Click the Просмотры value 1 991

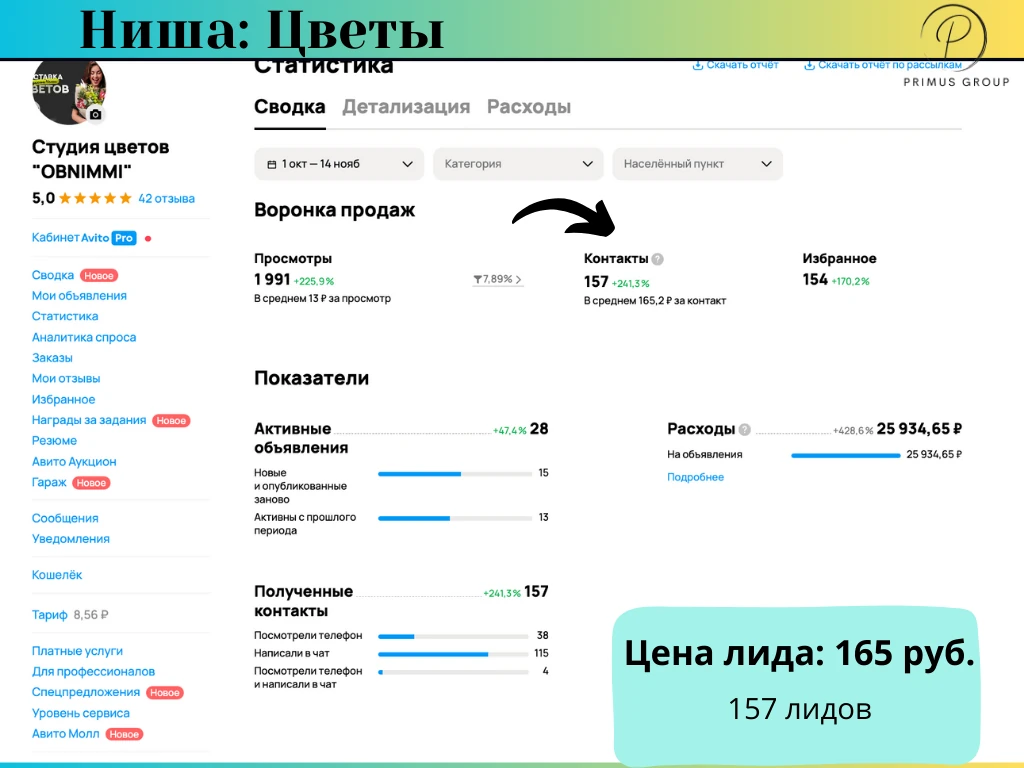pos(272,280)
